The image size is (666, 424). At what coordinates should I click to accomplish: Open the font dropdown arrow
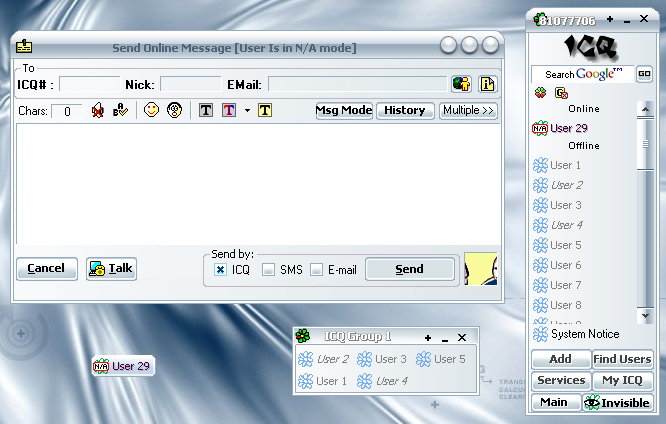[x=247, y=111]
